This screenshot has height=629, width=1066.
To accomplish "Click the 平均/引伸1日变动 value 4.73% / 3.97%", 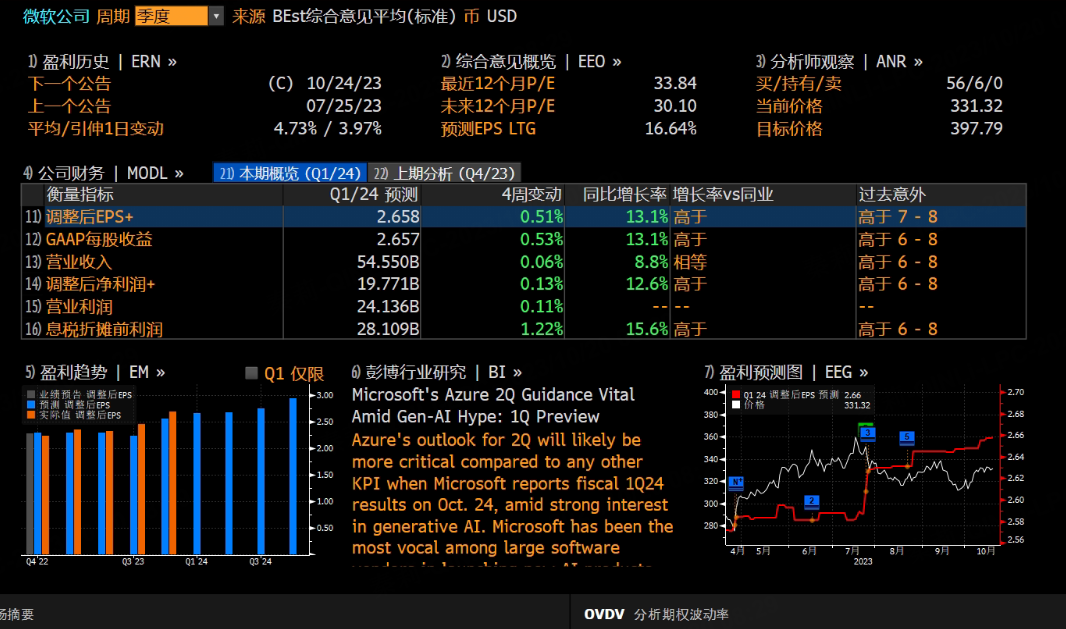I will tap(328, 129).
